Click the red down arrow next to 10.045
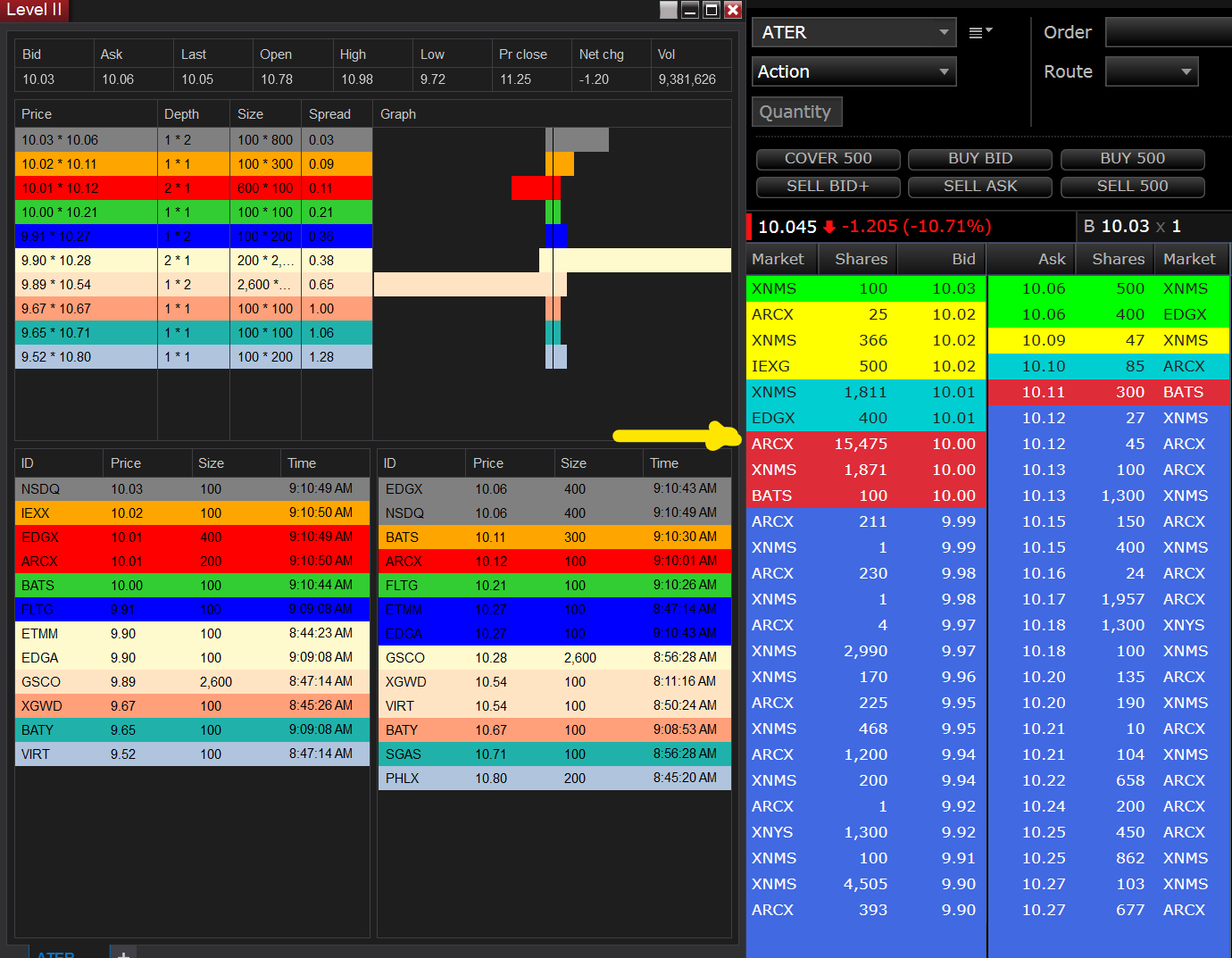 [829, 227]
